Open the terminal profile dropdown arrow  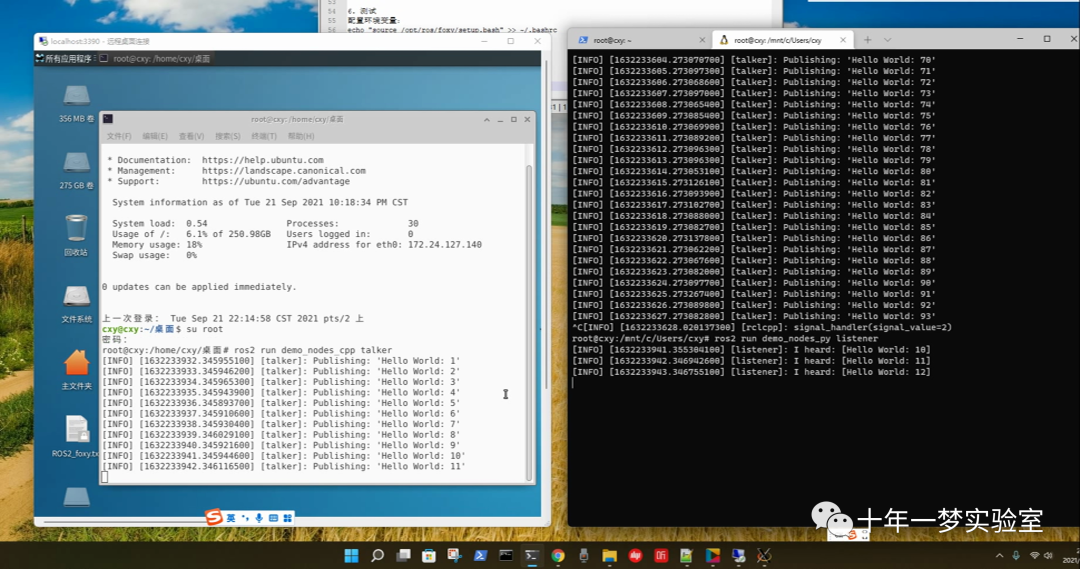click(887, 40)
